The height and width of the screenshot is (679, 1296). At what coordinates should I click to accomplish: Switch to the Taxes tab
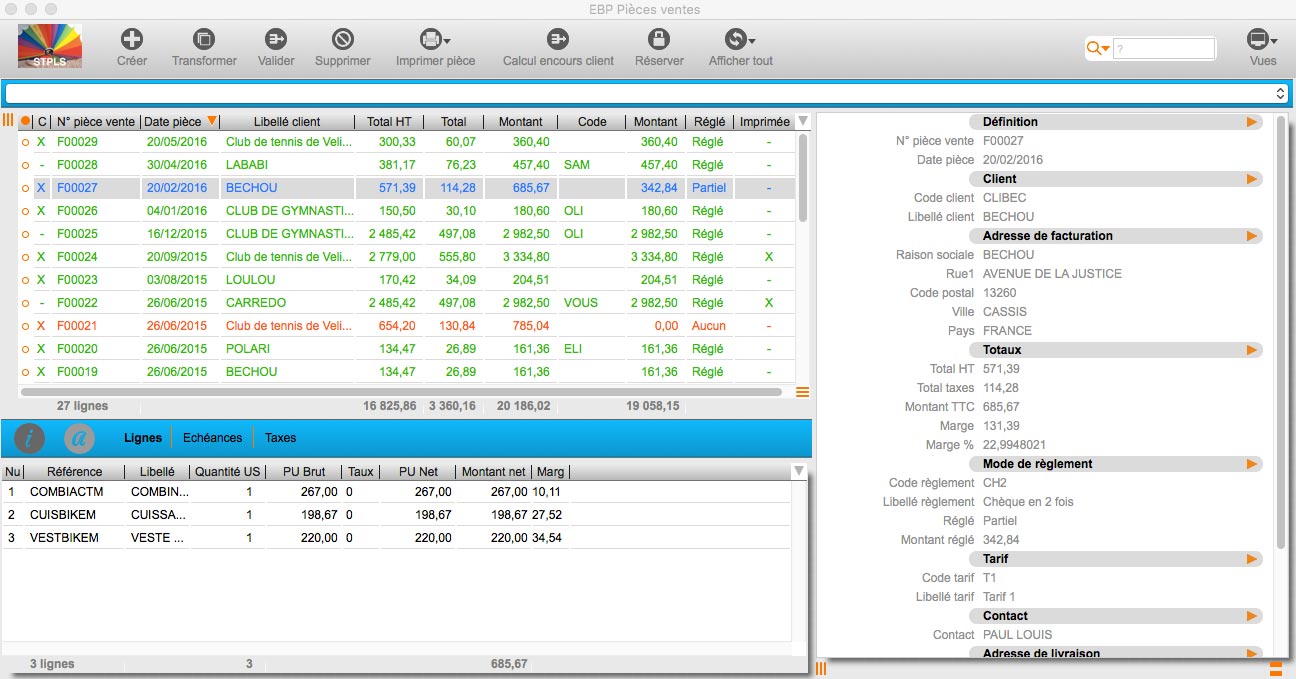click(280, 438)
